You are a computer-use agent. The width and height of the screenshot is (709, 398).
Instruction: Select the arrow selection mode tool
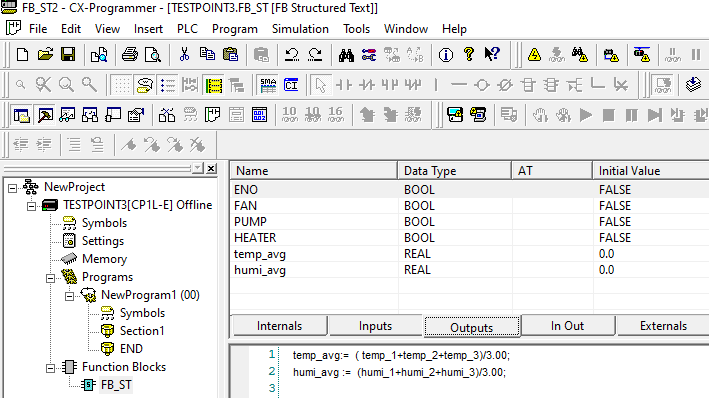[x=321, y=85]
